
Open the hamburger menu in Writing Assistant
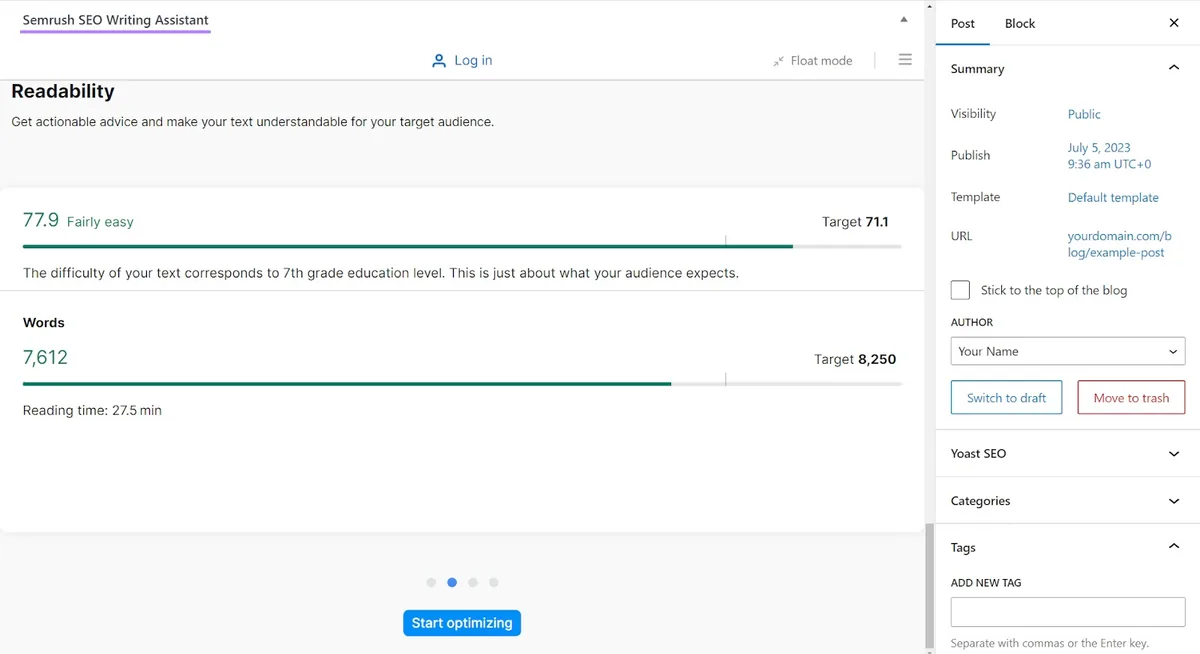click(905, 60)
